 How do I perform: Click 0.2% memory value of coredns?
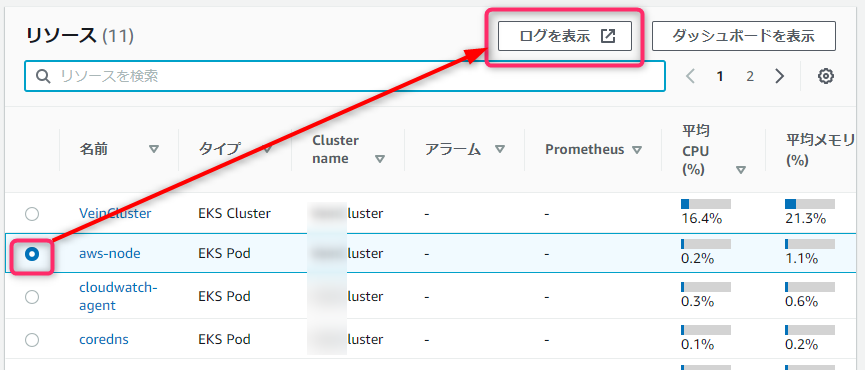(802, 344)
